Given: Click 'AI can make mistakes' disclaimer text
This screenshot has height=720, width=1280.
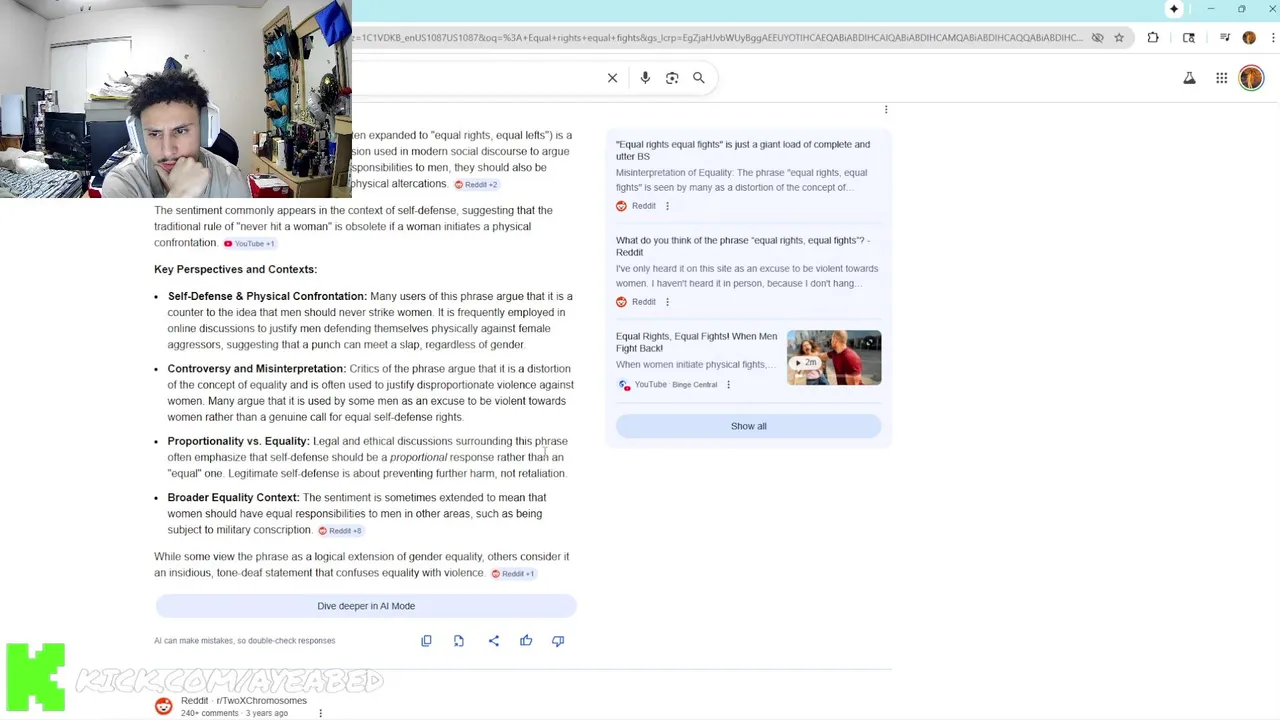Looking at the screenshot, I should pyautogui.click(x=245, y=641).
